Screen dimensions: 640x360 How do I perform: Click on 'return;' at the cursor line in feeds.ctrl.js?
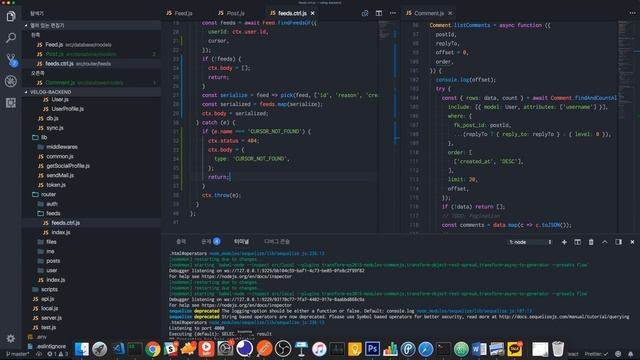click(219, 177)
